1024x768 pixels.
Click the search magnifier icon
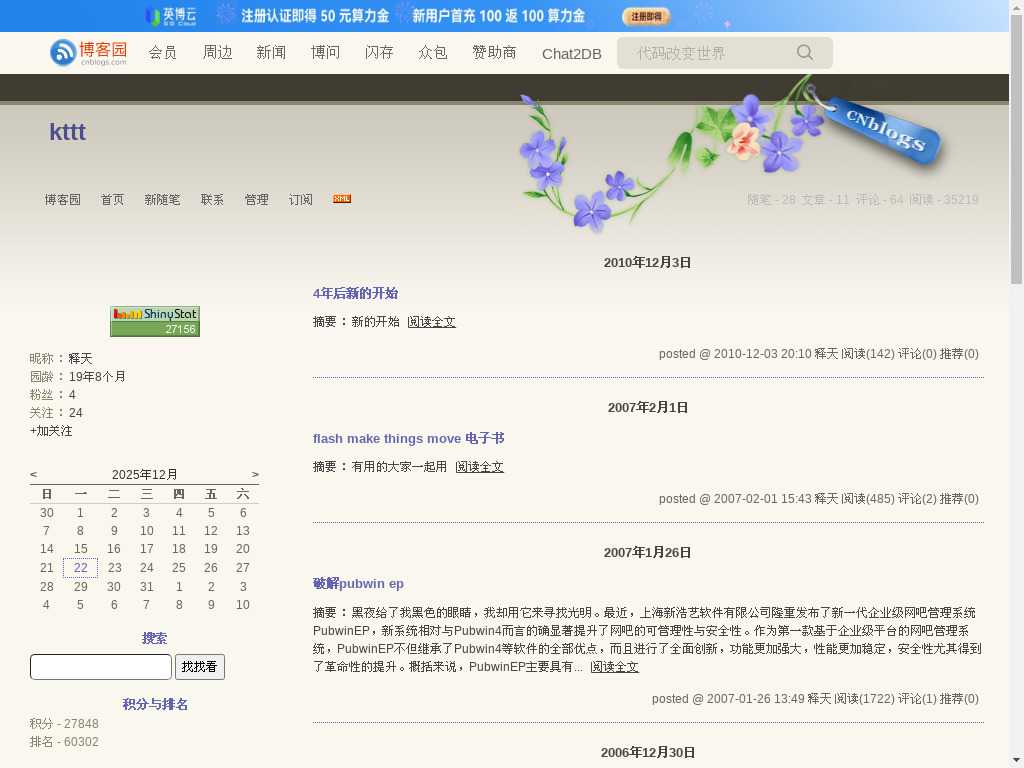pos(805,53)
